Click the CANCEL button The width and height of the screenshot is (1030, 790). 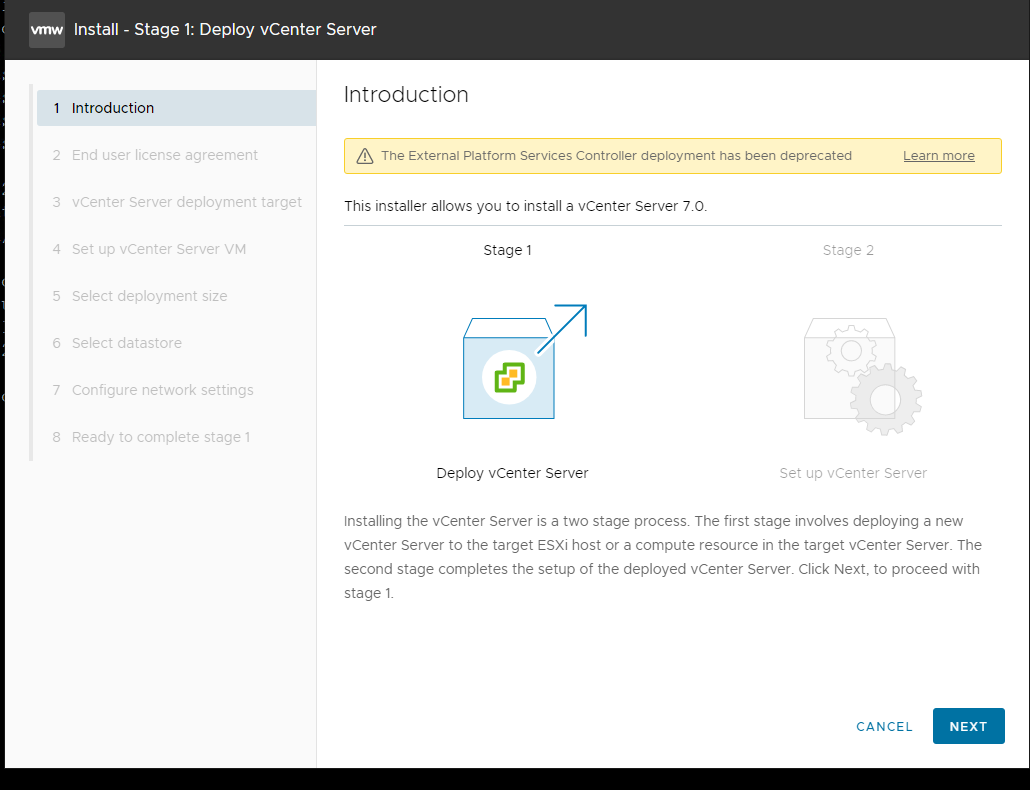click(884, 726)
